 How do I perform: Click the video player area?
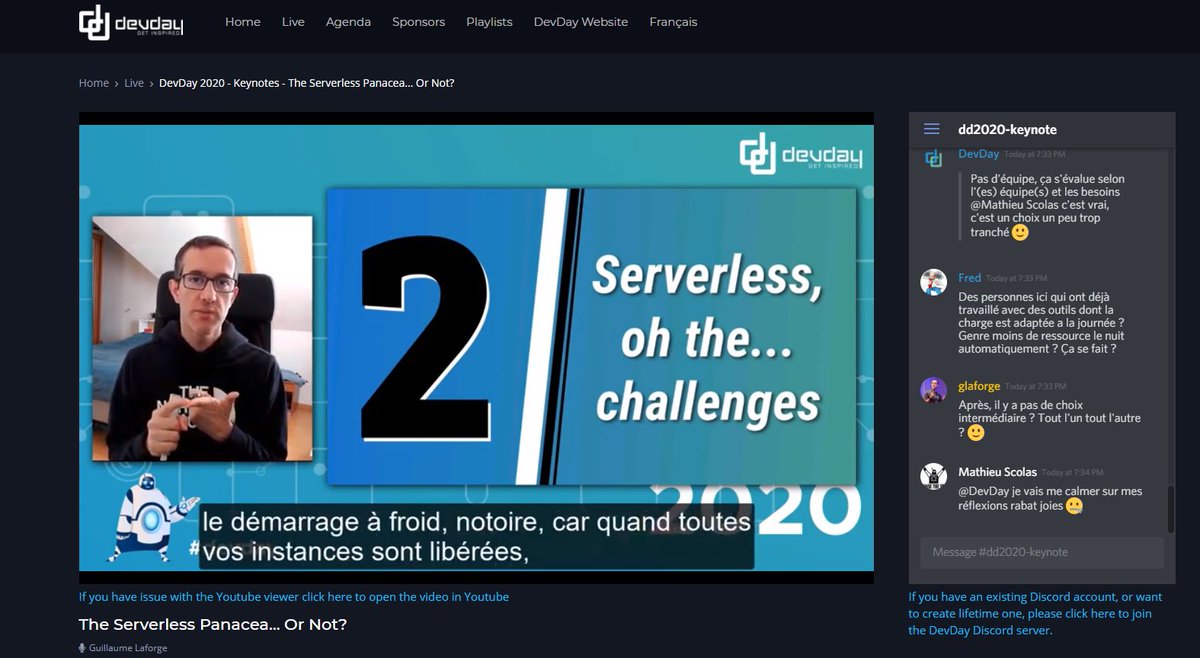pos(476,348)
